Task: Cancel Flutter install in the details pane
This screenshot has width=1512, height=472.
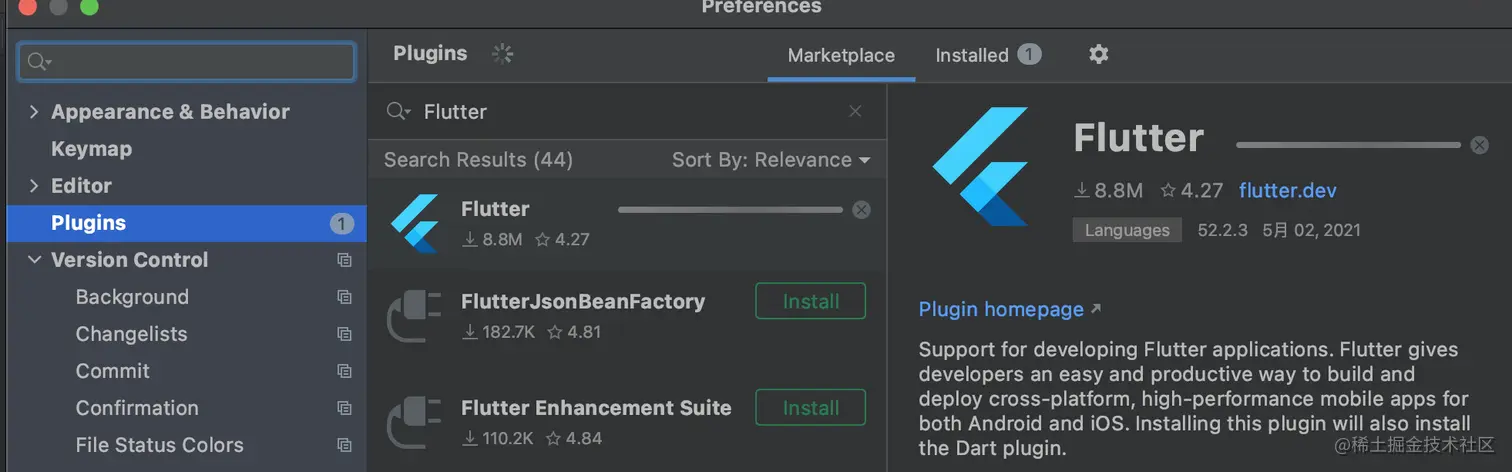Action: pyautogui.click(x=1479, y=145)
